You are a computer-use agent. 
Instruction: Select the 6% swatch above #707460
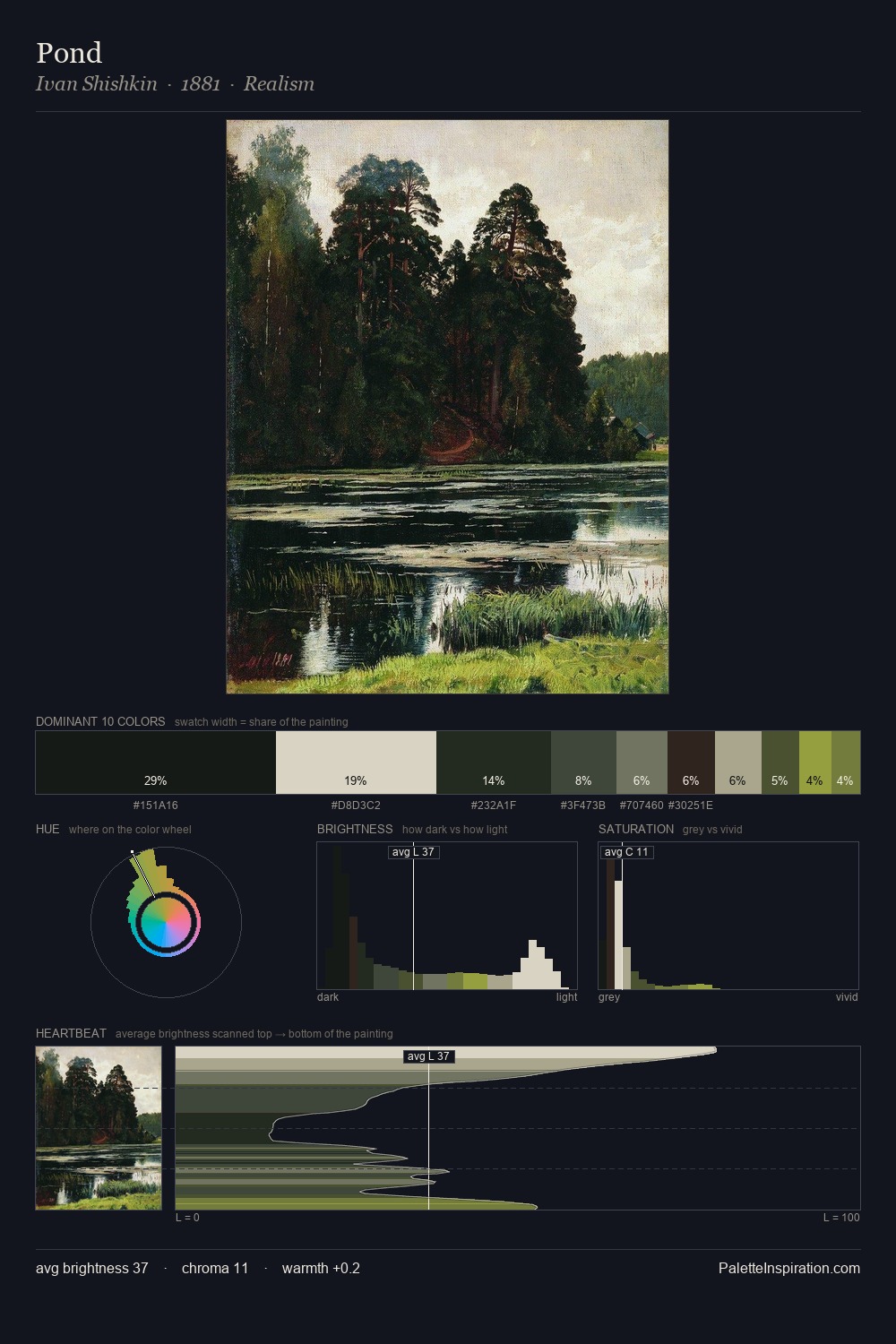coord(642,762)
